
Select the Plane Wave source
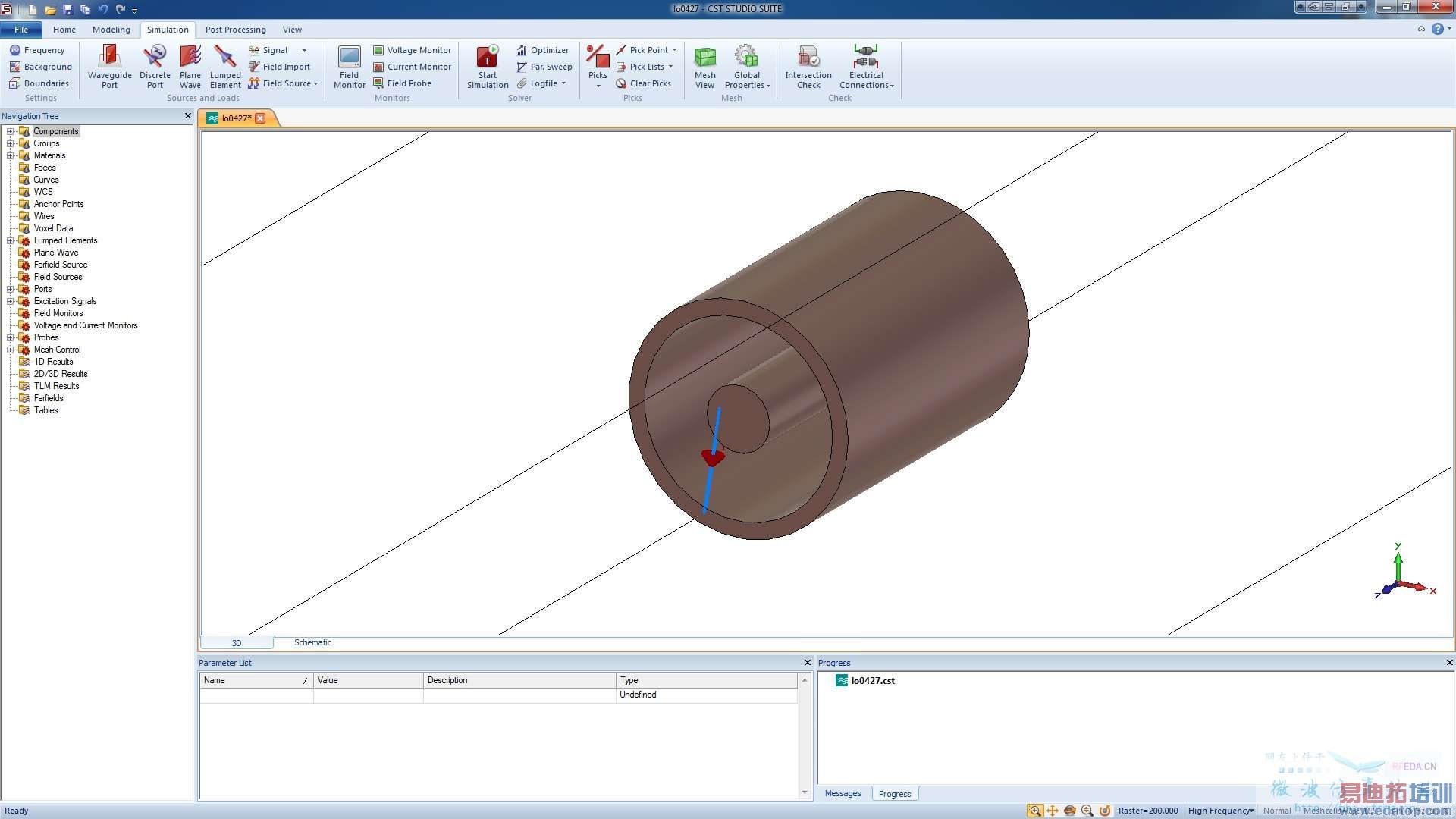(190, 67)
